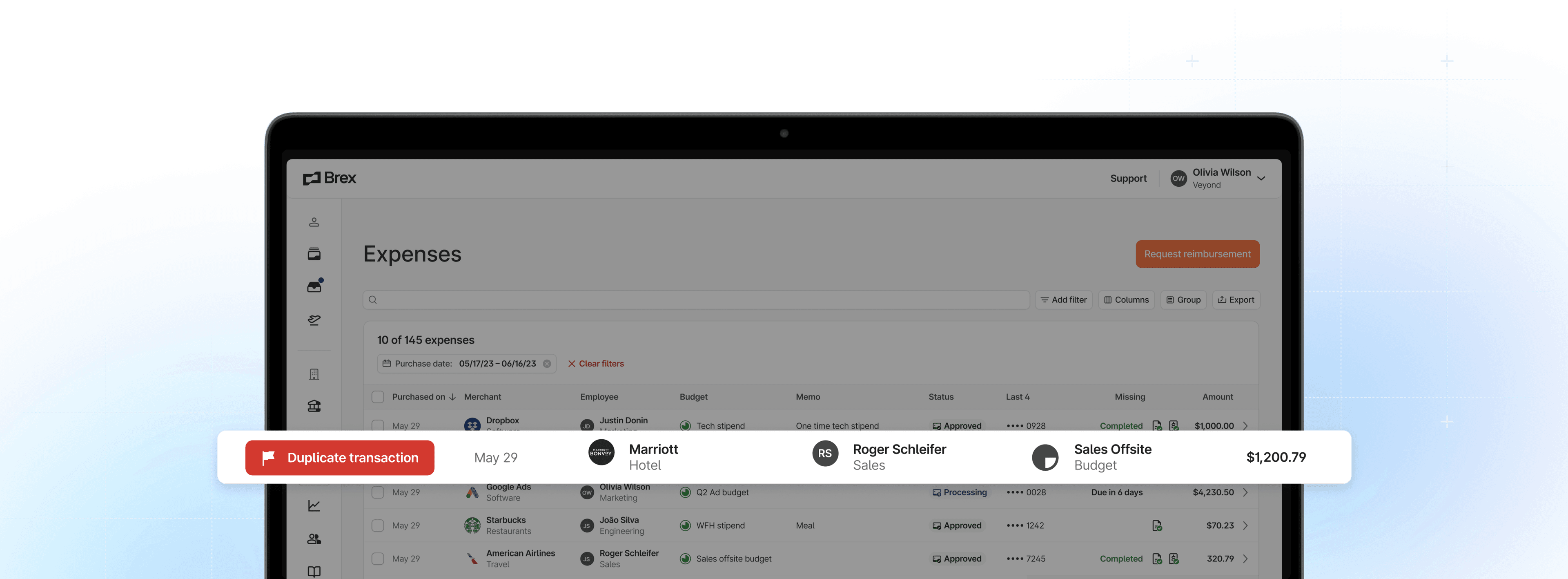Open the Add filter menu
Screen dimensions: 1568x579
coord(1063,300)
